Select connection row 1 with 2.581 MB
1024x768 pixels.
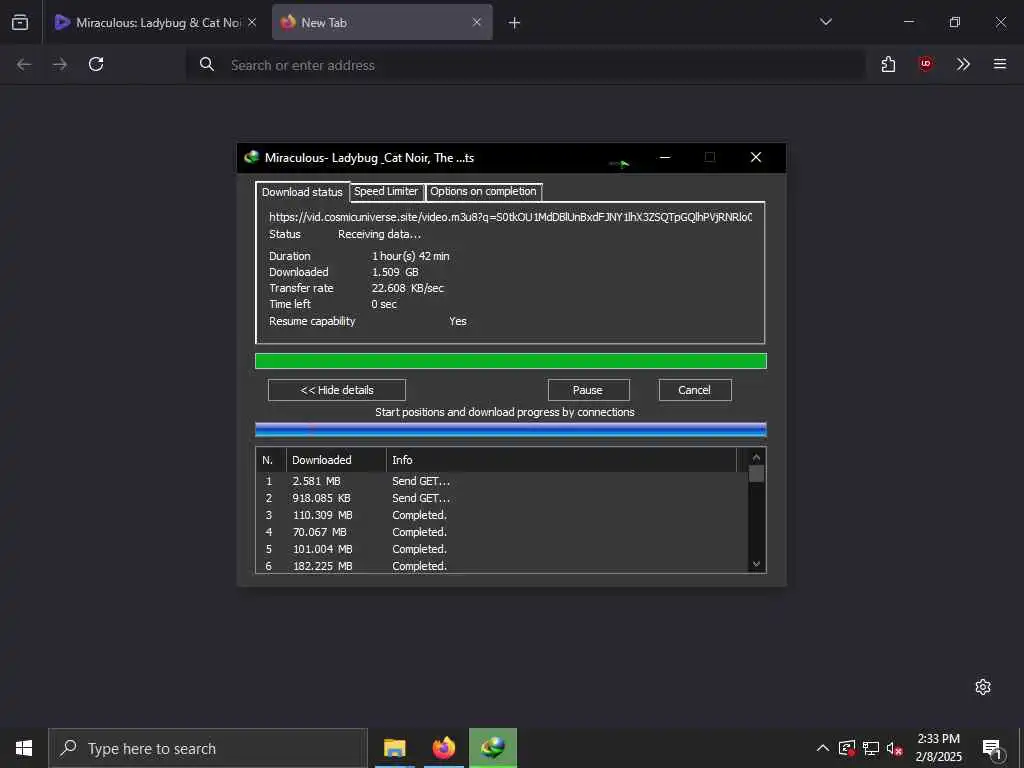502,481
